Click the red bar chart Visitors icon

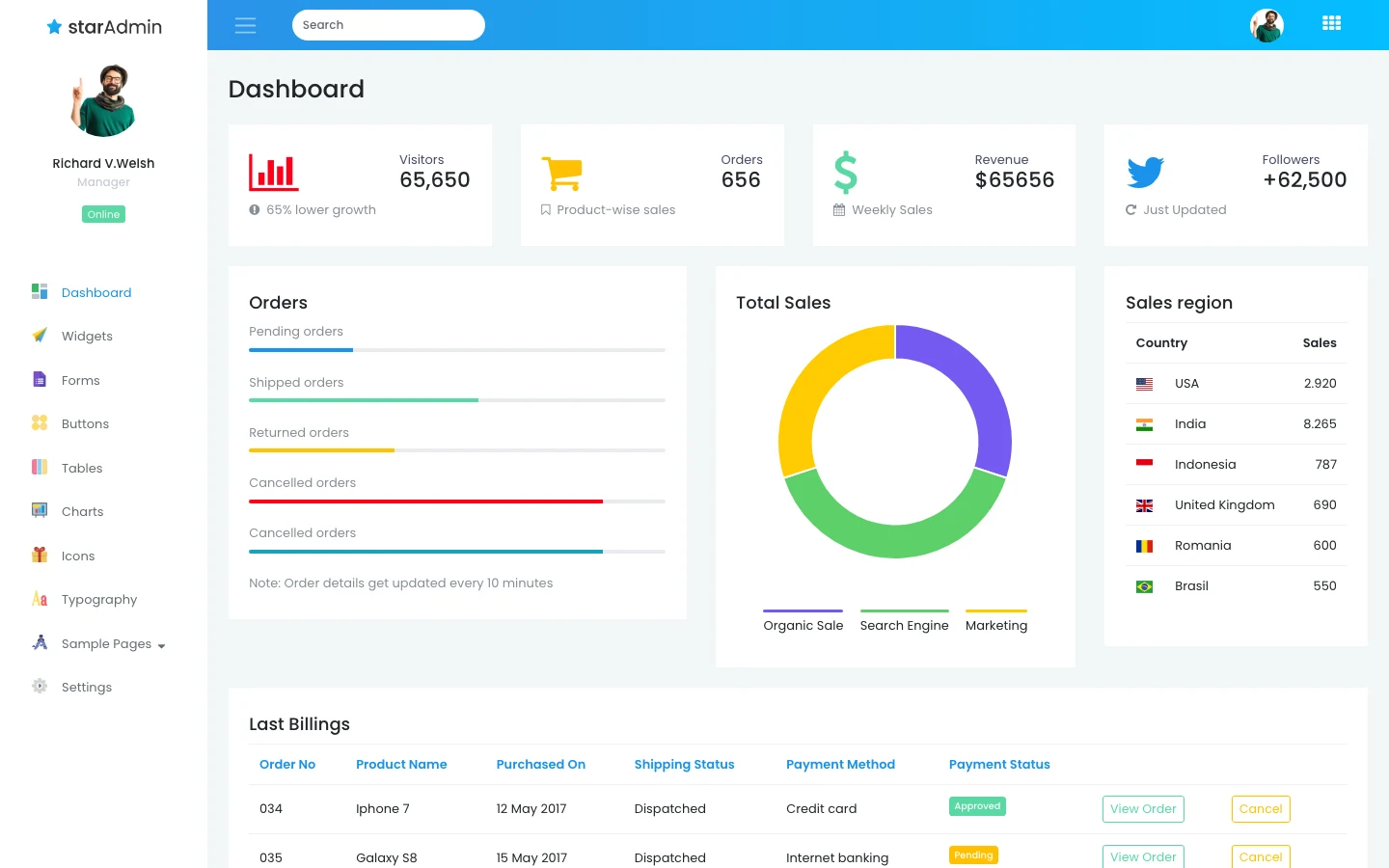coord(274,173)
